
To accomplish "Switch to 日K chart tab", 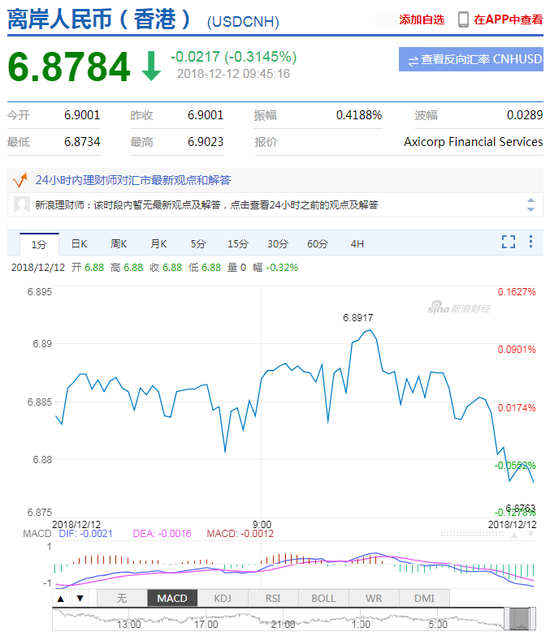I will pos(79,244).
